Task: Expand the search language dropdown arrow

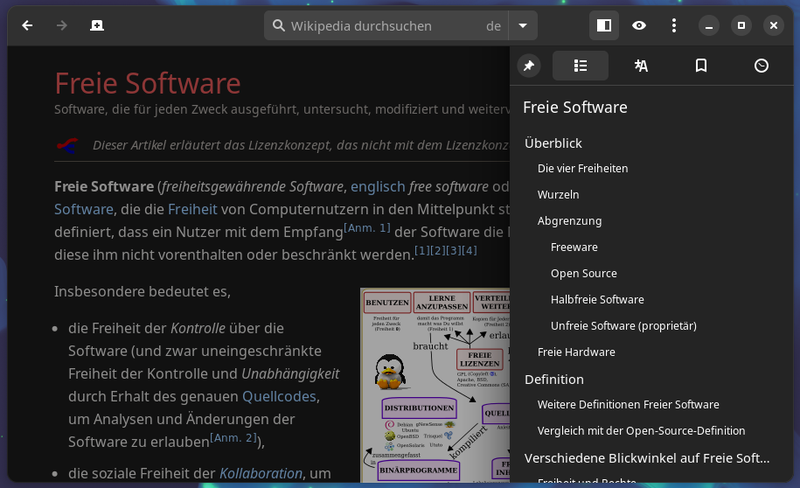Action: tap(523, 26)
